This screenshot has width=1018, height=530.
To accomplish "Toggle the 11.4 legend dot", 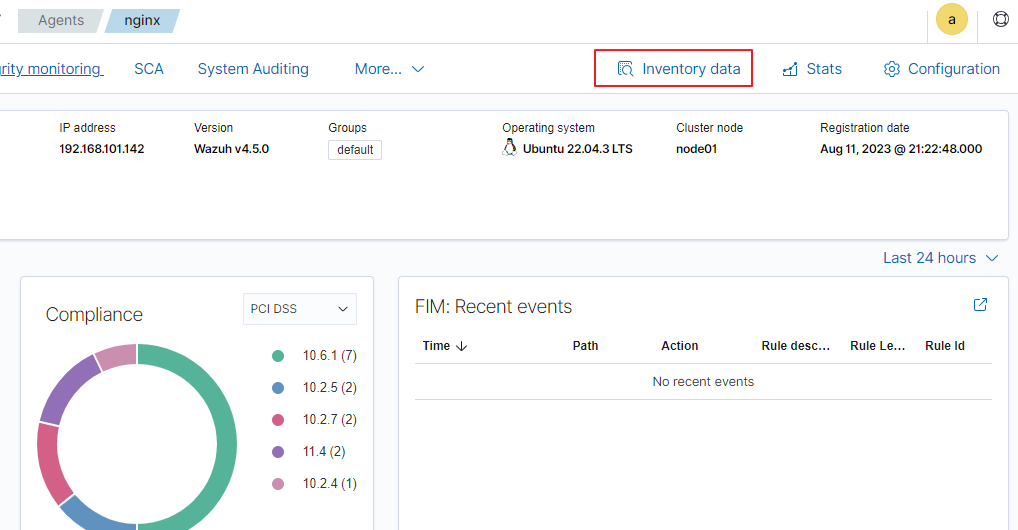I will coord(278,451).
